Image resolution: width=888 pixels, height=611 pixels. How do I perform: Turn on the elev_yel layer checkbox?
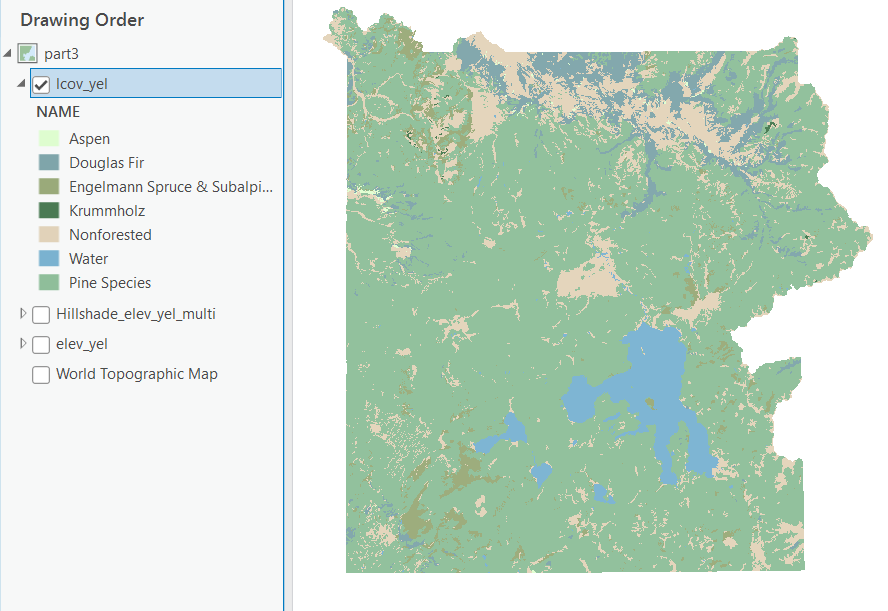pos(41,344)
